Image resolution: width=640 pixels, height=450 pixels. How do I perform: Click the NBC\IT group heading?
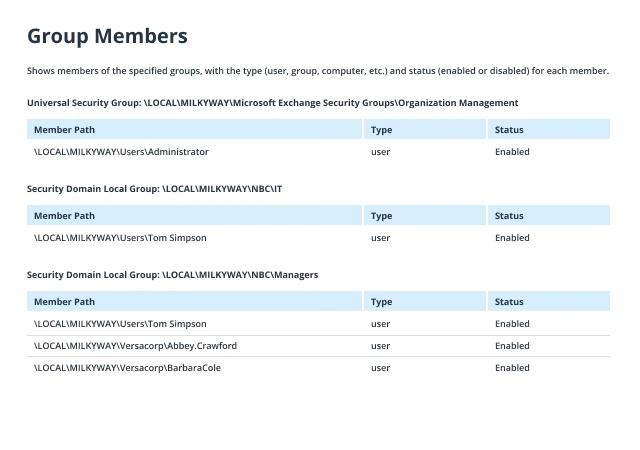point(154,189)
